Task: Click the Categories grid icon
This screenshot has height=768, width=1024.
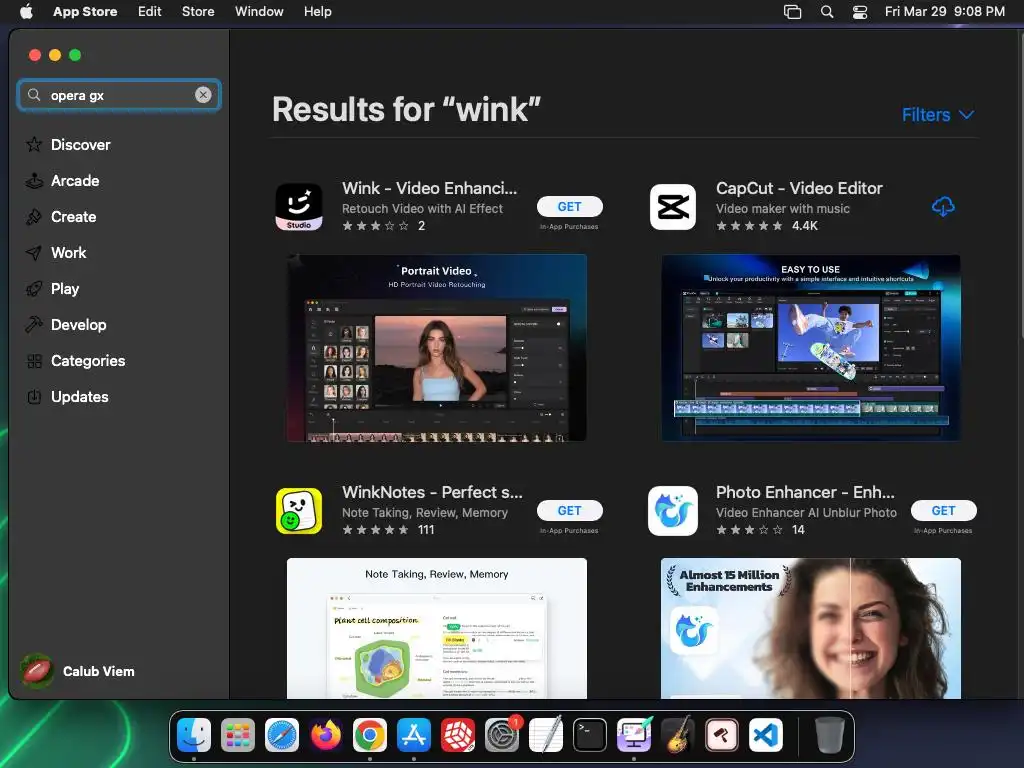Action: [34, 360]
